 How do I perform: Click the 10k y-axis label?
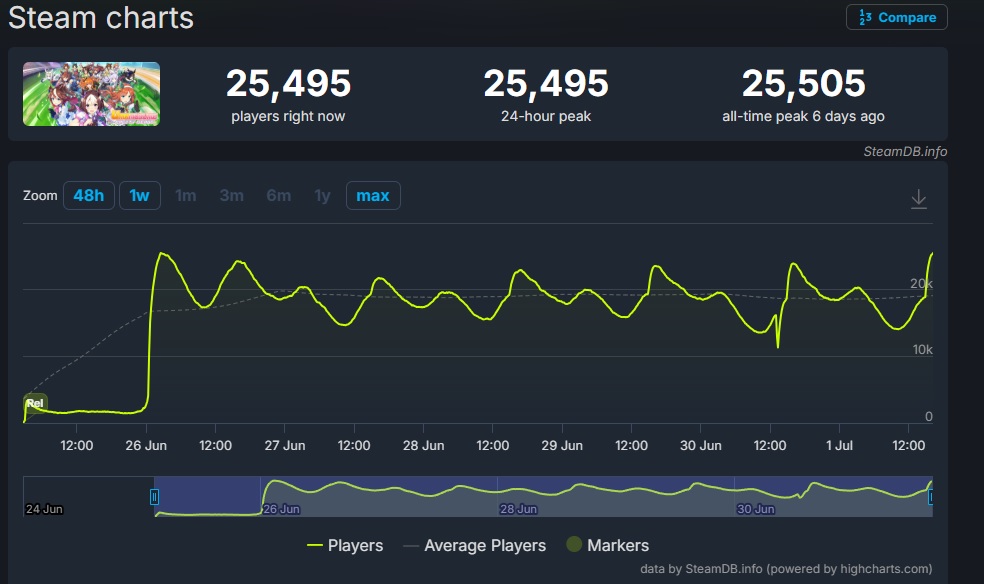(922, 349)
